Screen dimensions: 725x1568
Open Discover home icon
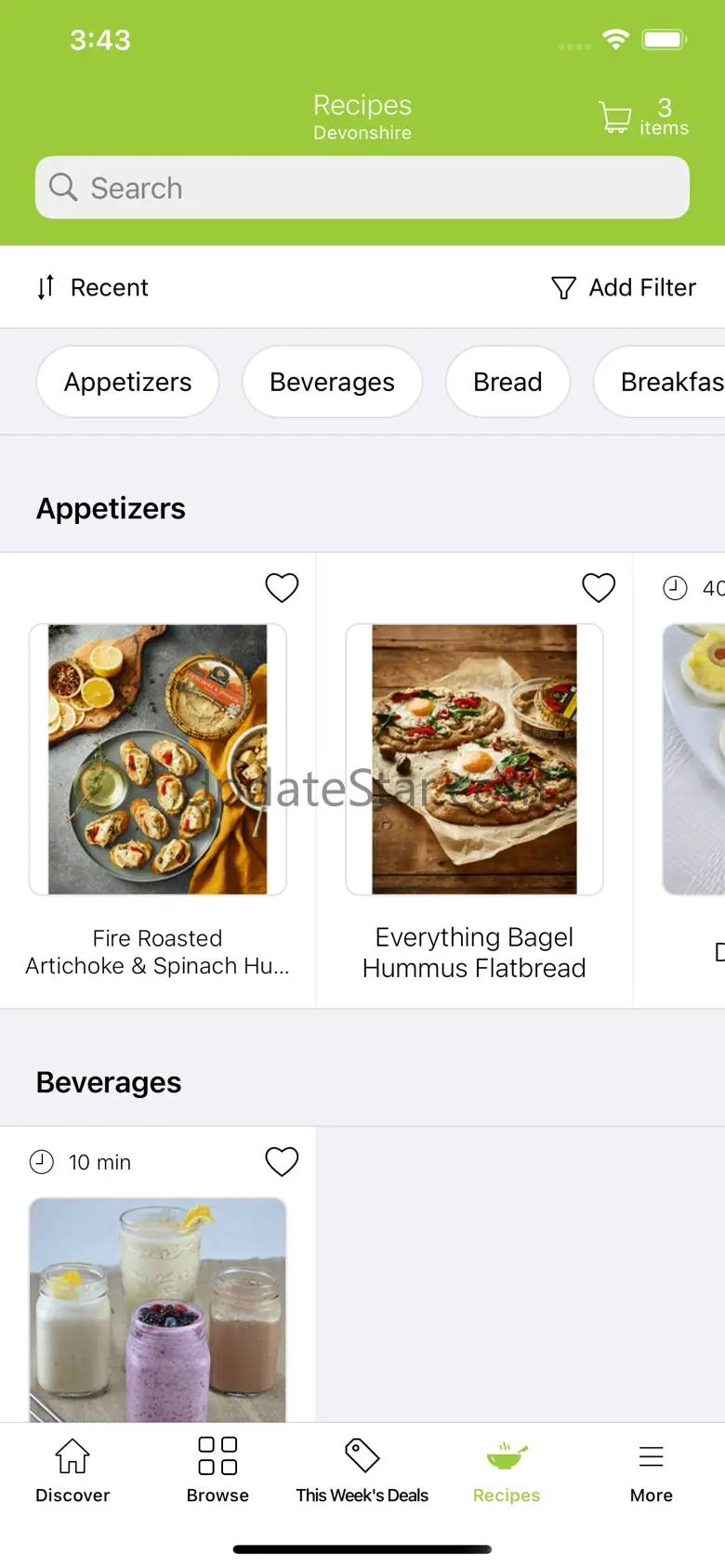[72, 1456]
